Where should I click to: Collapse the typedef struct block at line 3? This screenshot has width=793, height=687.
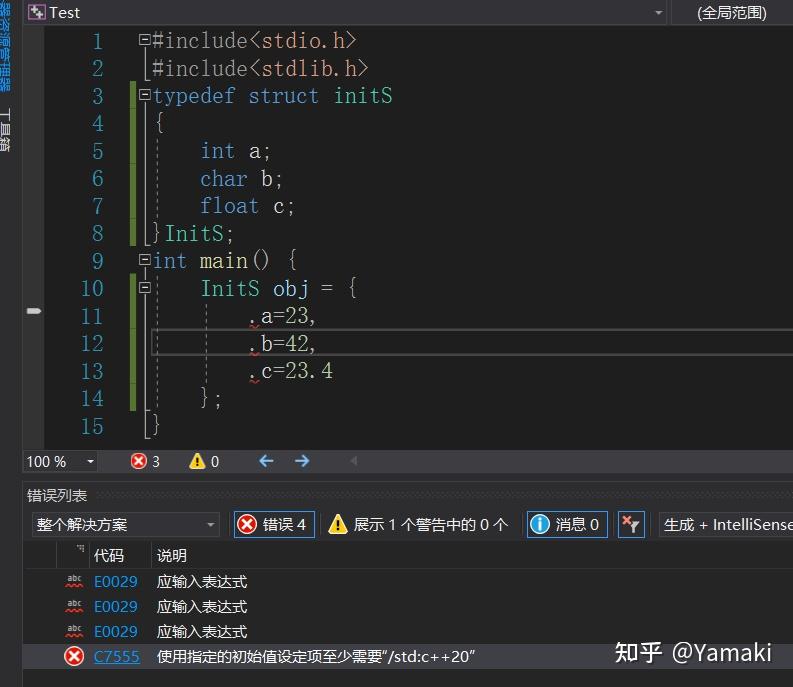click(145, 94)
